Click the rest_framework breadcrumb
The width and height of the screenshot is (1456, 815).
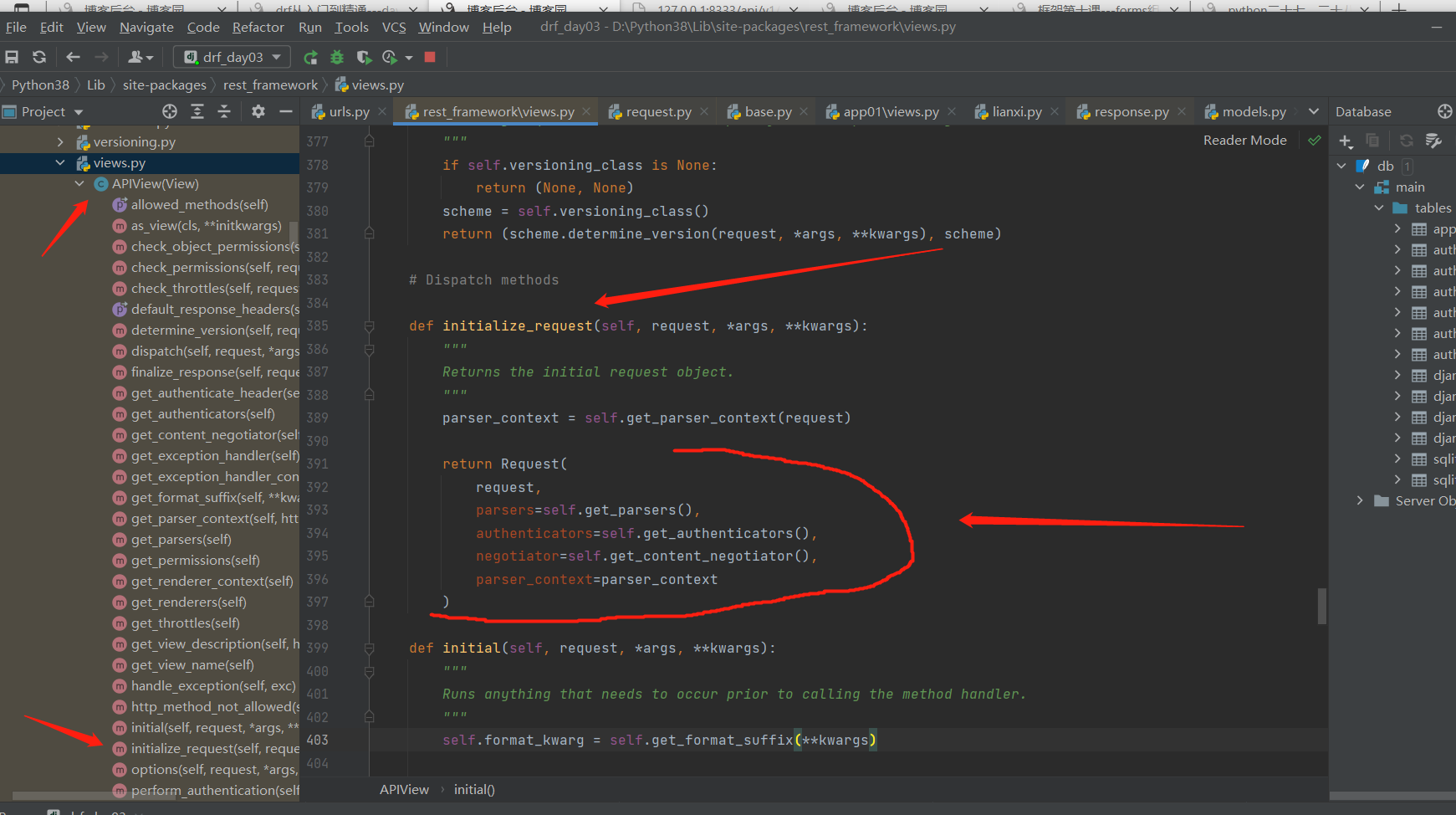(270, 85)
